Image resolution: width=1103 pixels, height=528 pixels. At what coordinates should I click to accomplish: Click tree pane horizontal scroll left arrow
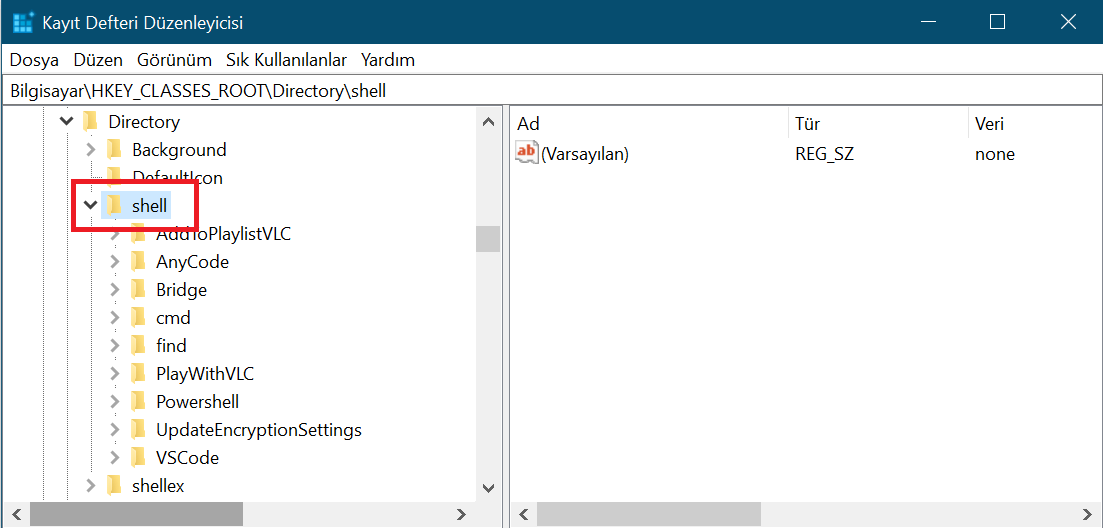tap(16, 513)
